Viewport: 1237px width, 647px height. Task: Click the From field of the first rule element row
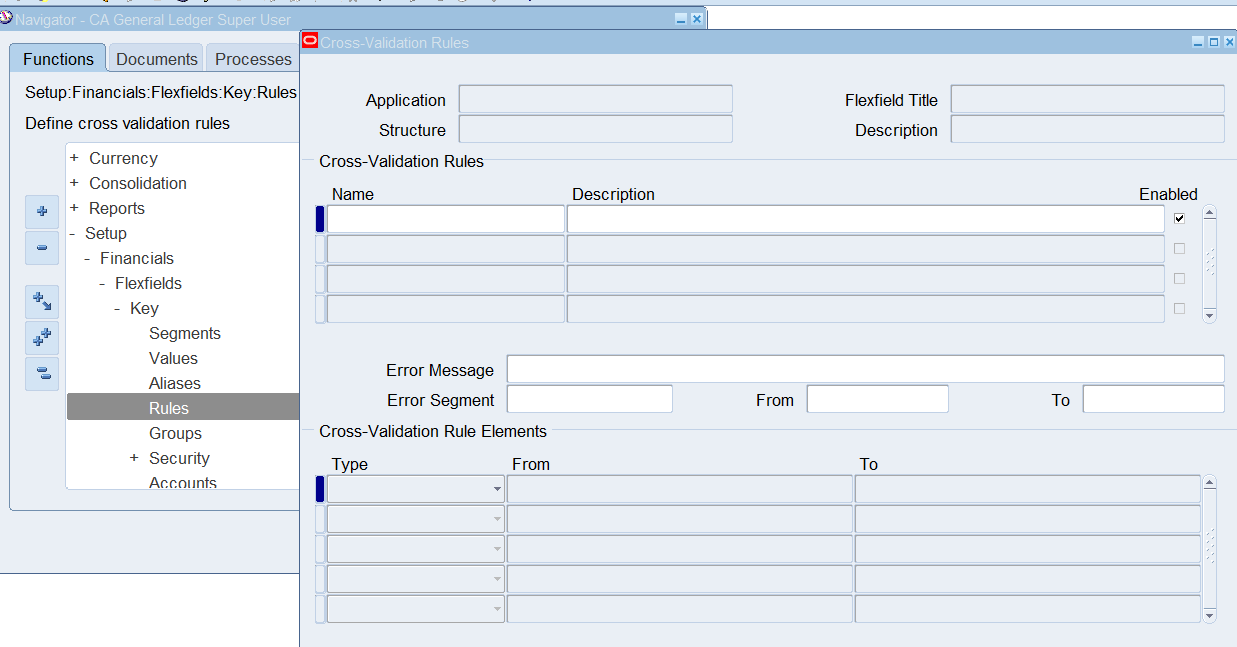pyautogui.click(x=680, y=489)
